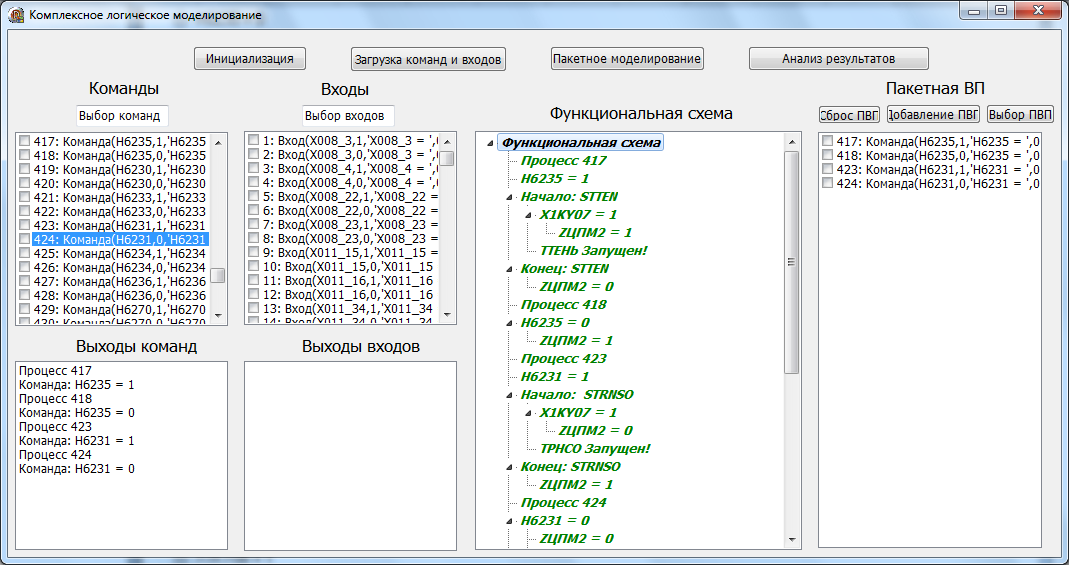Viewport: 1069px width, 565px height.
Task: Collapse first X1KY07 = 1 node under STTEN
Action: click(528, 215)
